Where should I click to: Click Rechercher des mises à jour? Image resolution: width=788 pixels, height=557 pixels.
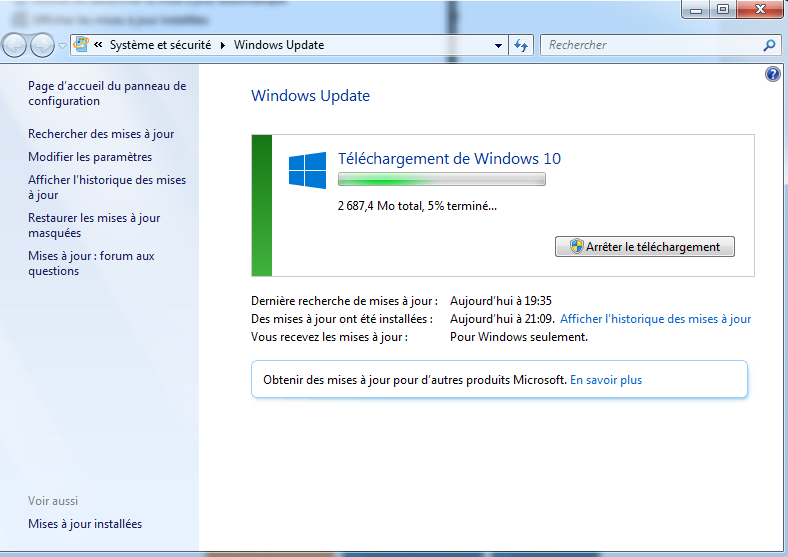(x=101, y=134)
